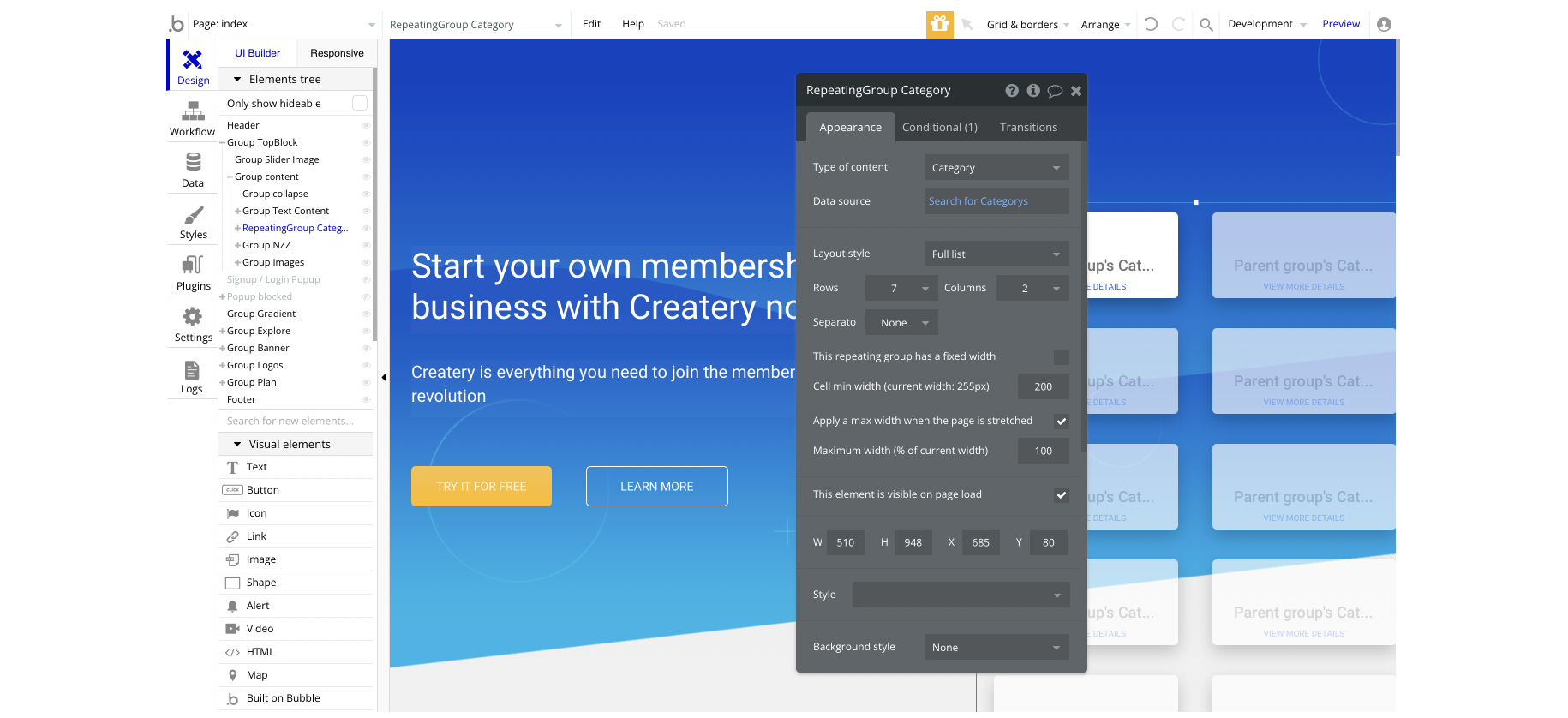Enable the fixed width checkbox
The height and width of the screenshot is (718, 1568).
pos(1062,357)
